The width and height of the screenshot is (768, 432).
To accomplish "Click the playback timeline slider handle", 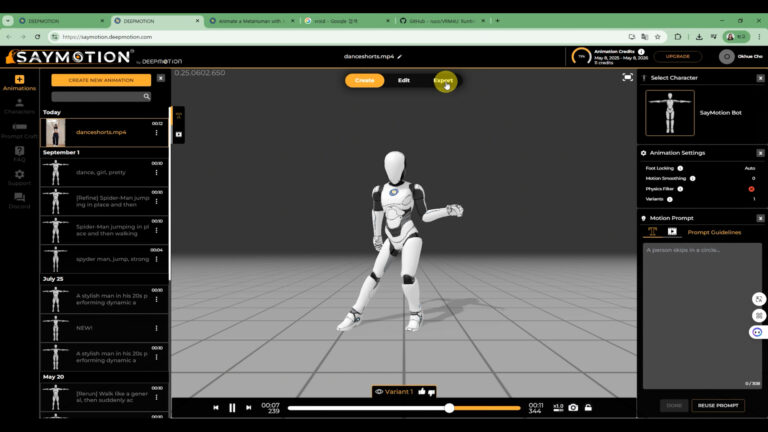I will (449, 407).
